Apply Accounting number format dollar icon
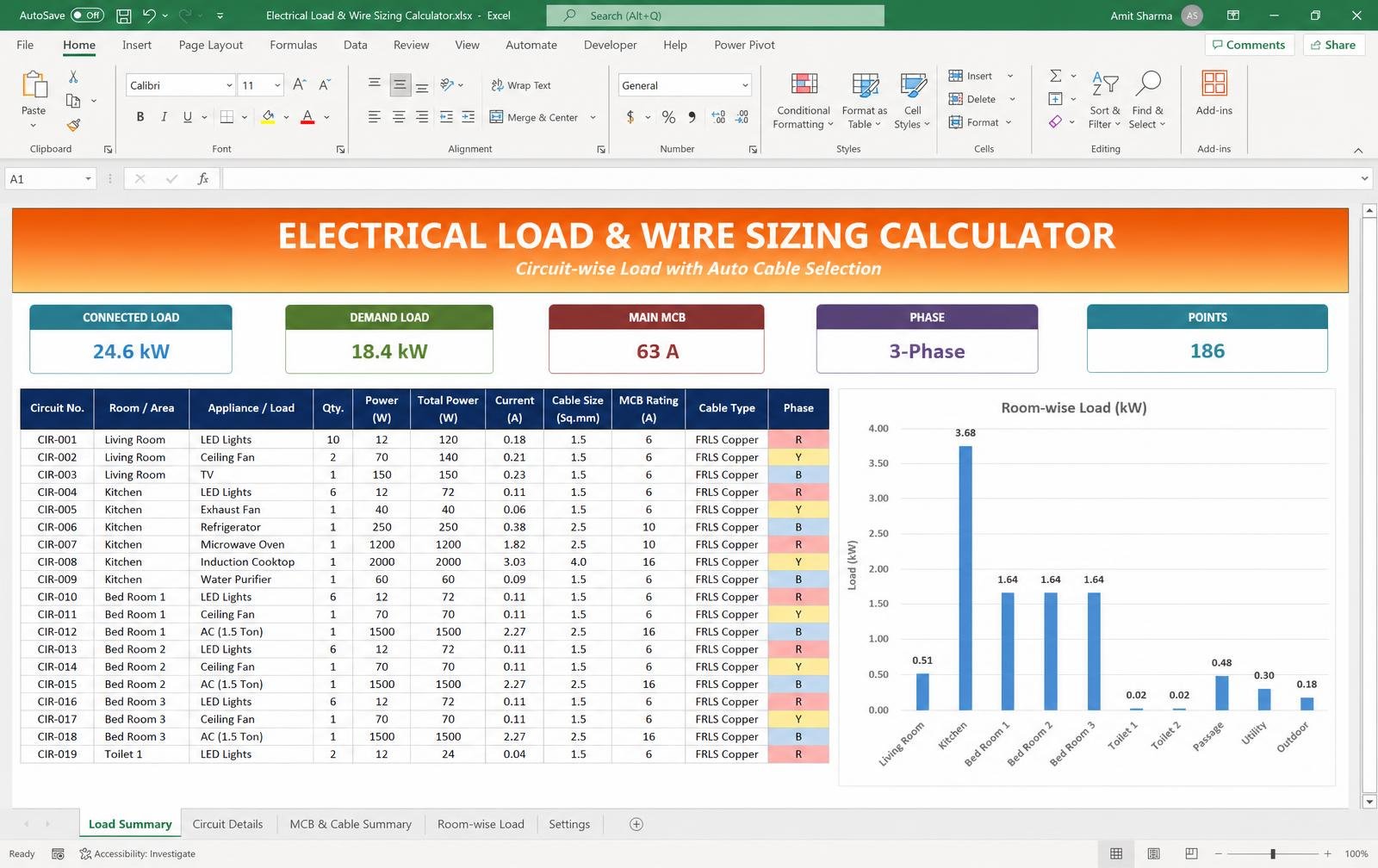The height and width of the screenshot is (868, 1378). click(x=630, y=117)
